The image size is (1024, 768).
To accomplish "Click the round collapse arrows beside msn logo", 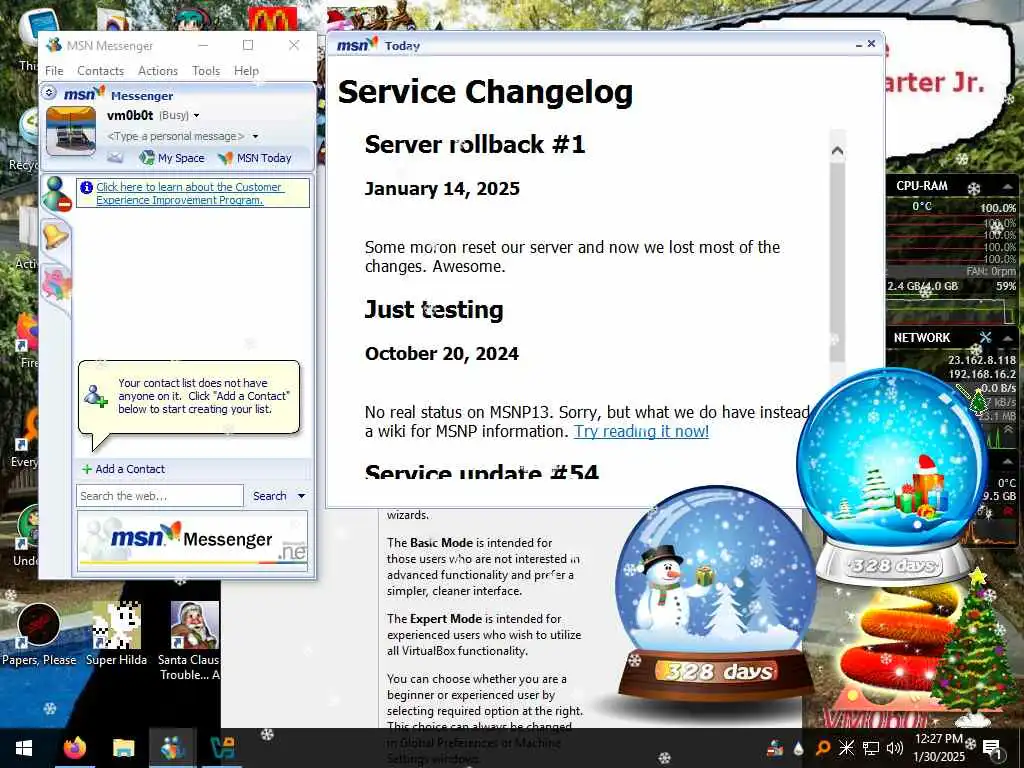I will 49,93.
